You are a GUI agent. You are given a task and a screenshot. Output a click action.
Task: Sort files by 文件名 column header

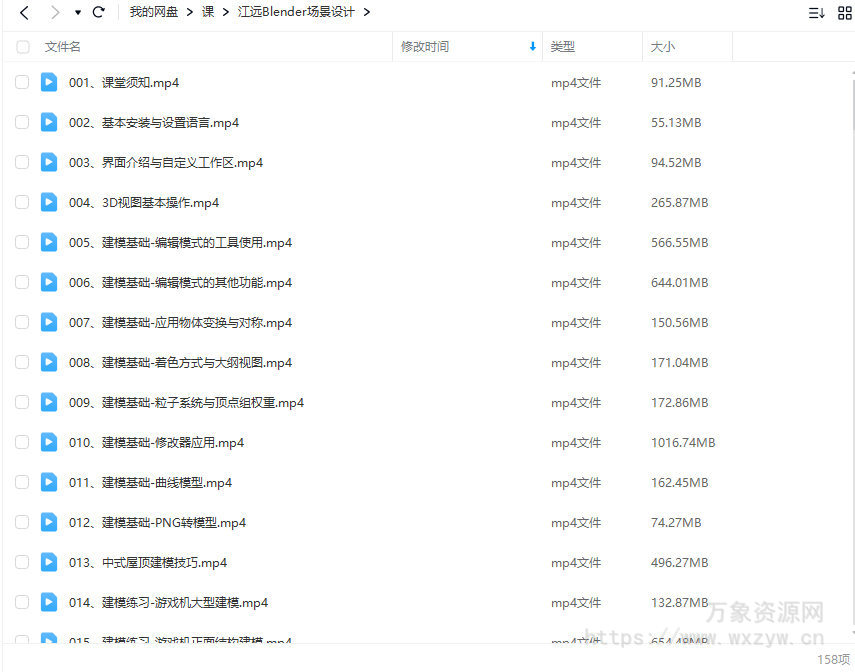[63, 47]
